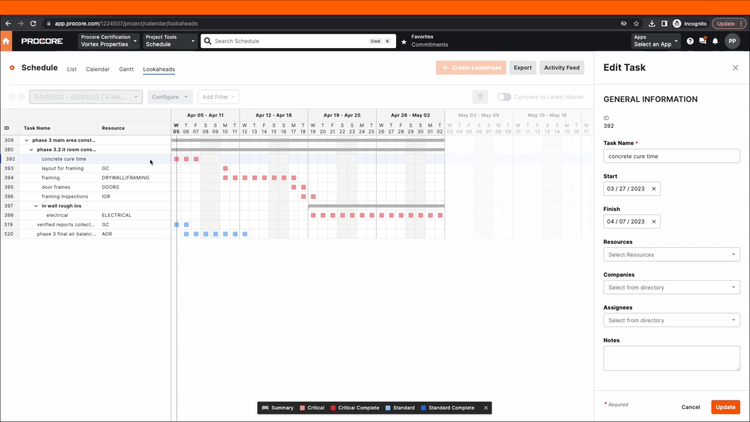Collapse phase 3.2 it room row

point(31,150)
